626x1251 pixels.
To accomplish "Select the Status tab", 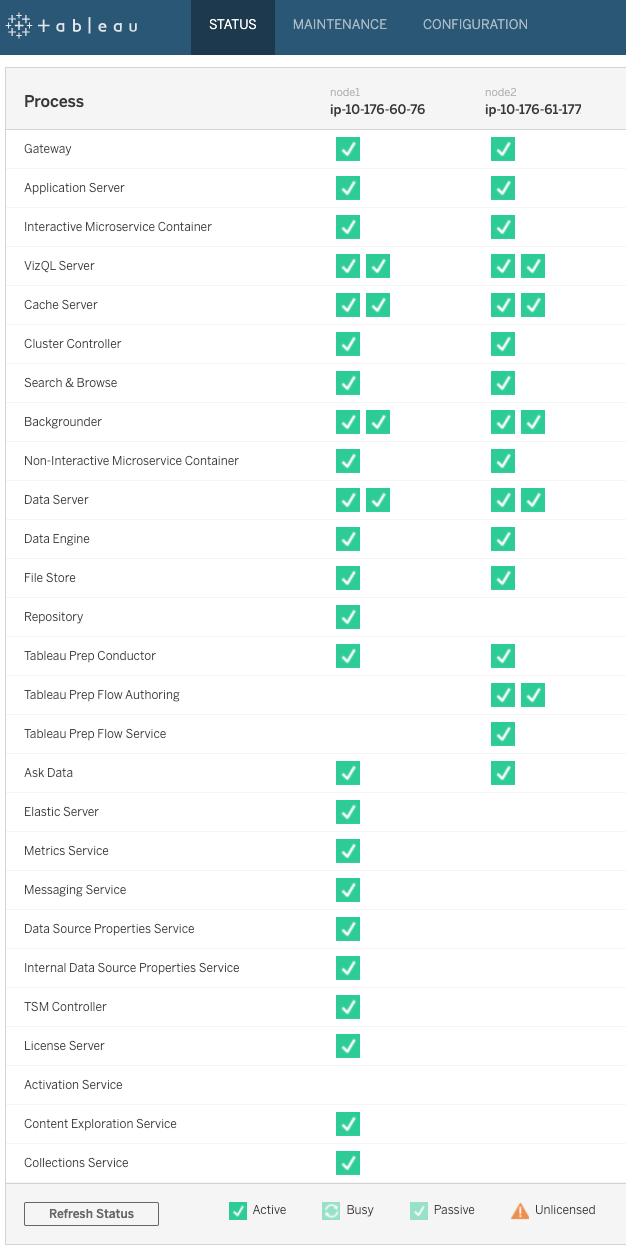I will [233, 25].
